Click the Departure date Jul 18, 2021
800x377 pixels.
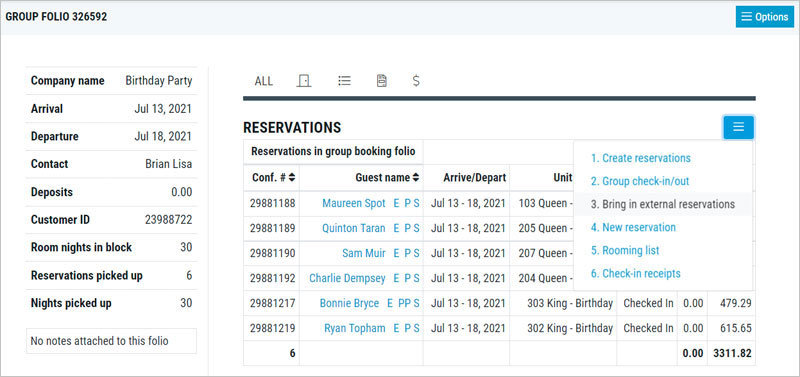(x=163, y=137)
